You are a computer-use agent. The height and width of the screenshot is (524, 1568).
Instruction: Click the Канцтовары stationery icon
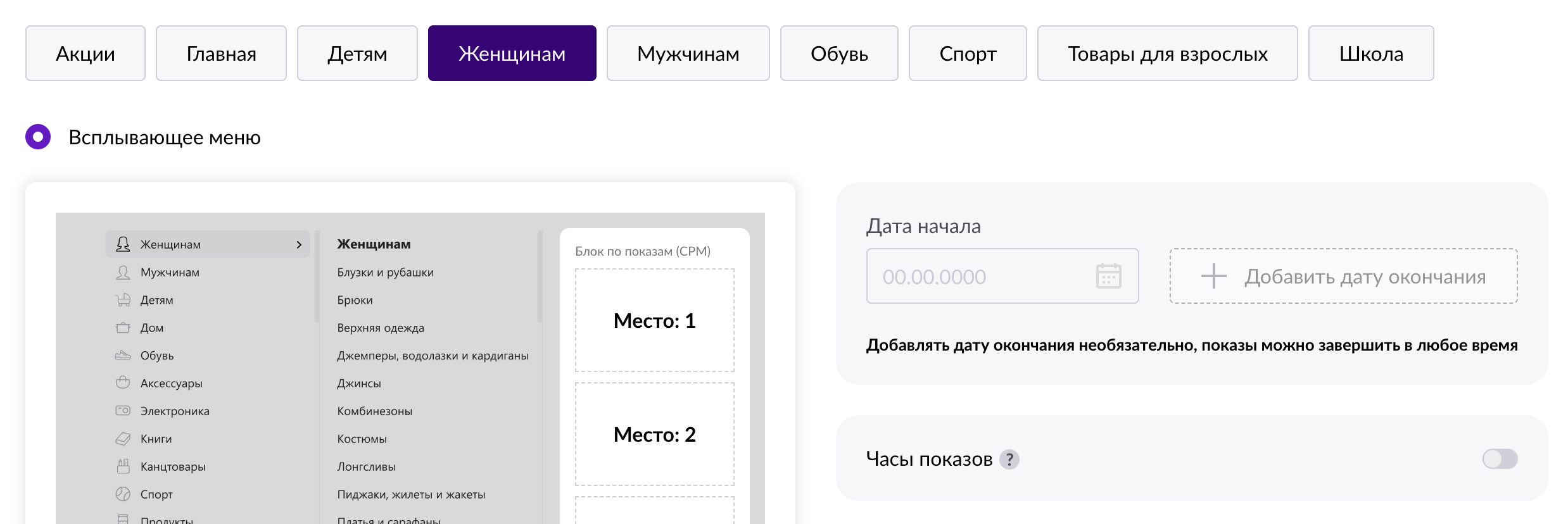click(123, 466)
